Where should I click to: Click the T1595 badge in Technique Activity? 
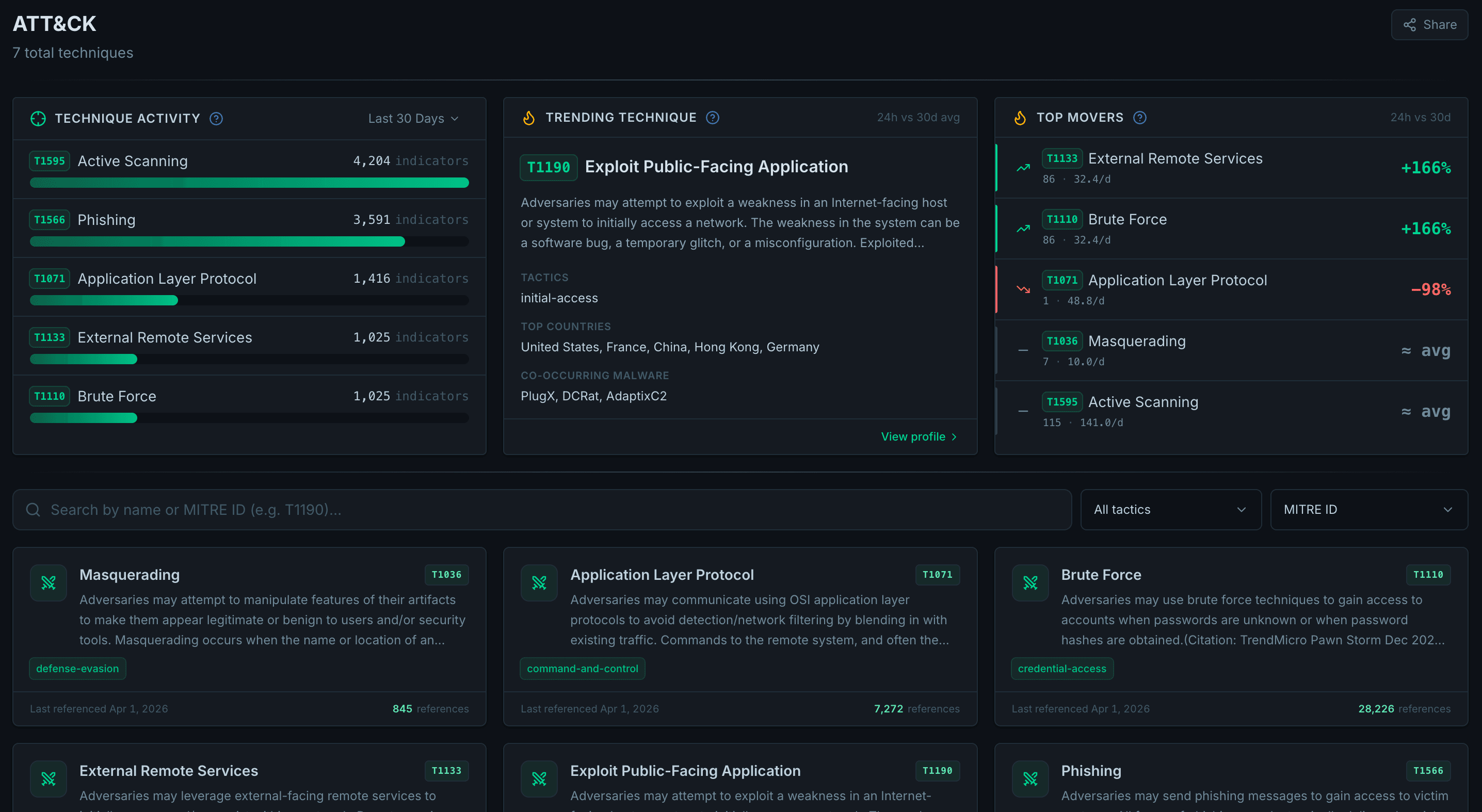click(x=50, y=161)
